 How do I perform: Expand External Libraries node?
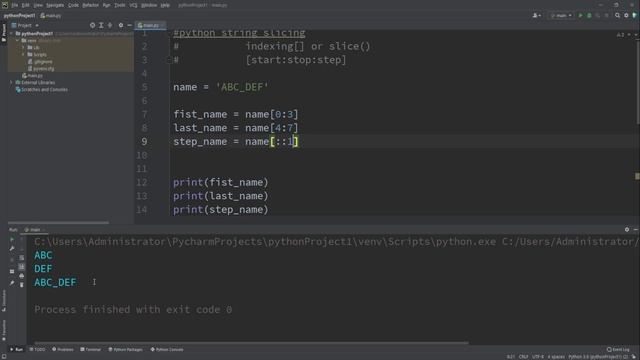click(x=11, y=82)
